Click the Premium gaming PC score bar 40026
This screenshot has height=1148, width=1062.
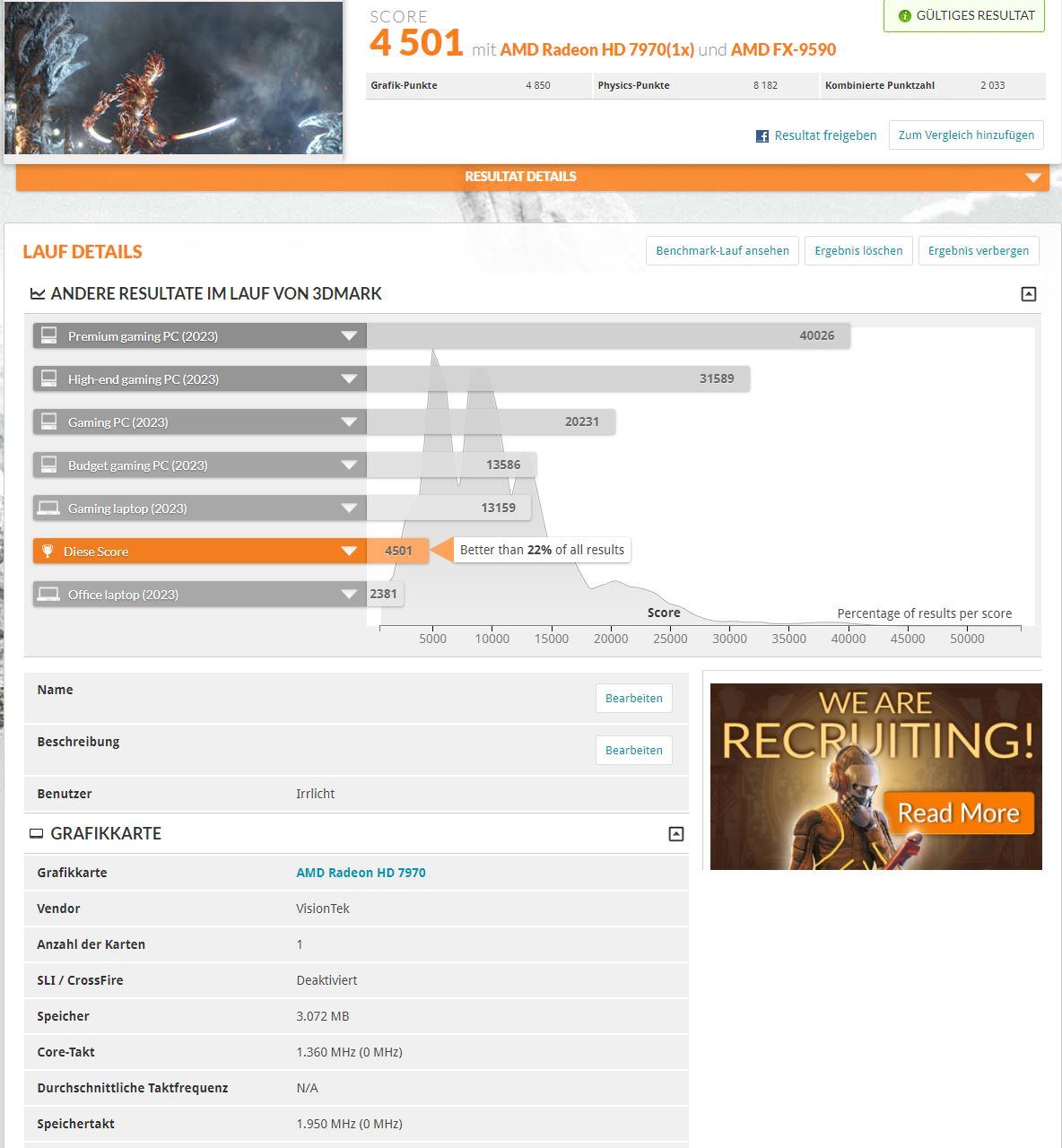point(608,335)
